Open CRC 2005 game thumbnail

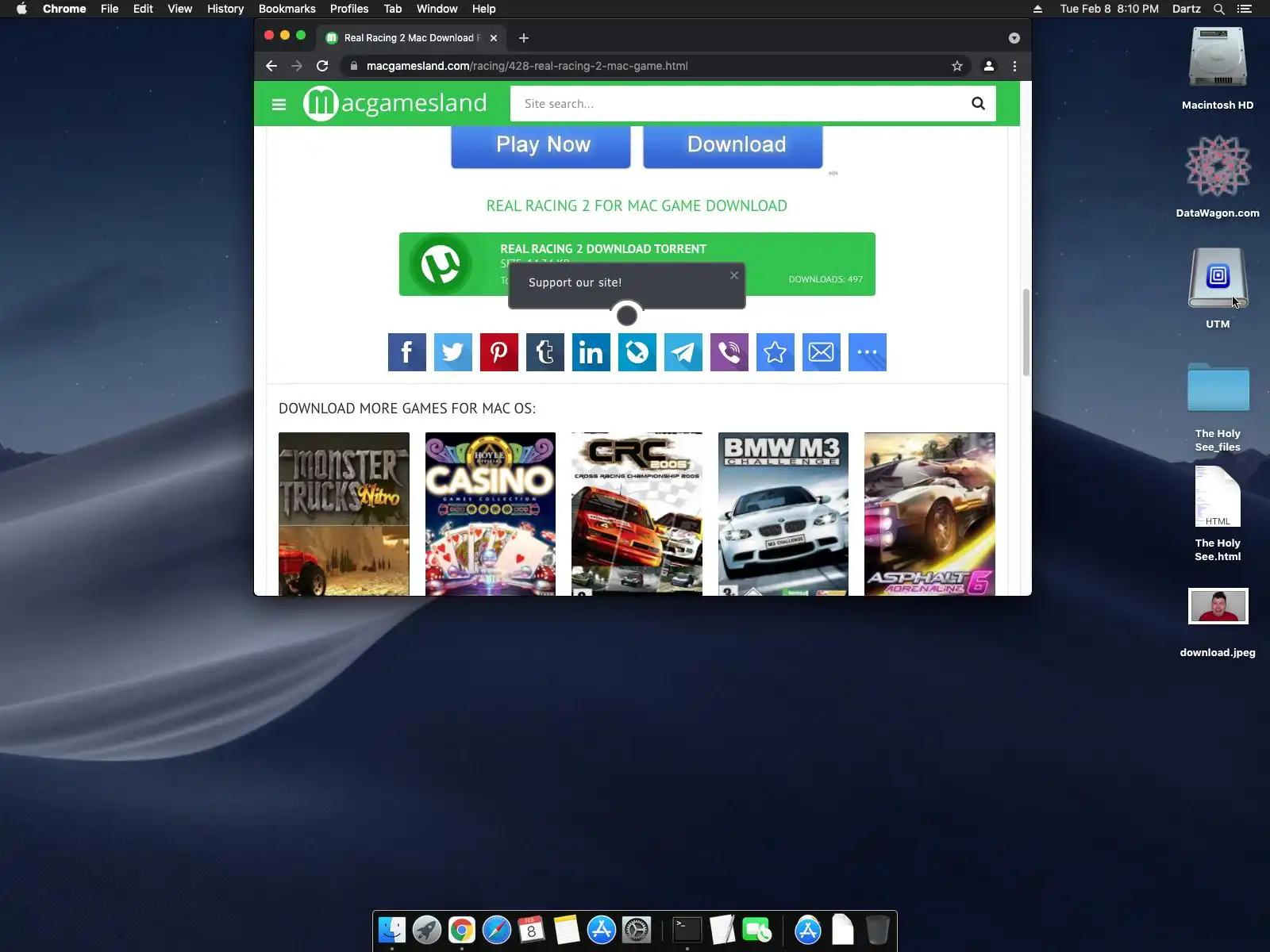point(637,514)
